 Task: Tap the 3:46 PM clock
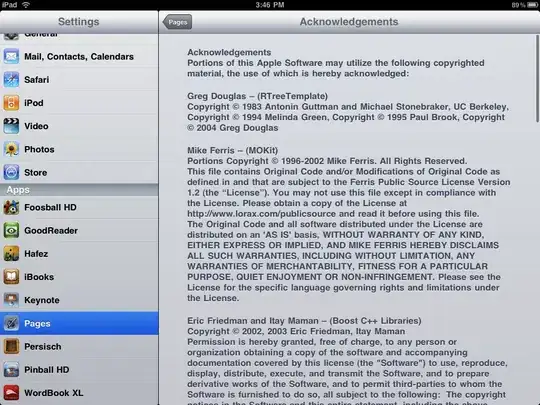point(270,5)
